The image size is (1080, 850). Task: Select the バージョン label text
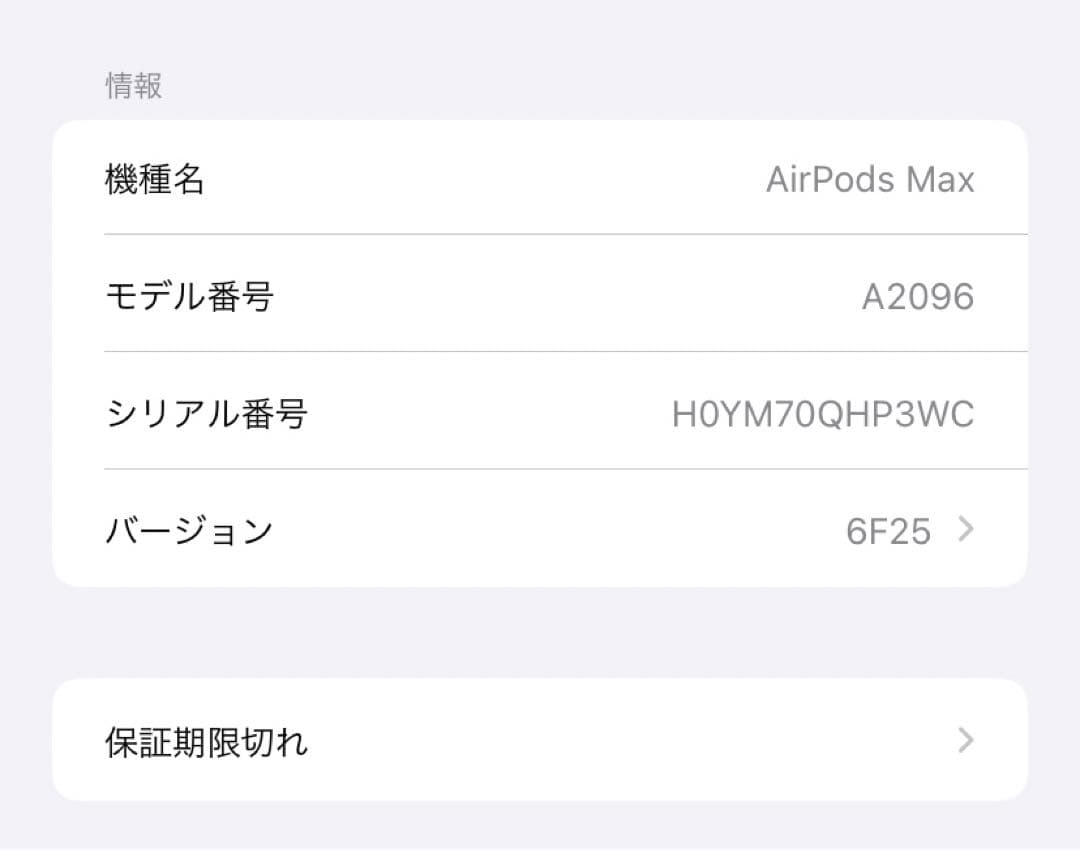189,530
